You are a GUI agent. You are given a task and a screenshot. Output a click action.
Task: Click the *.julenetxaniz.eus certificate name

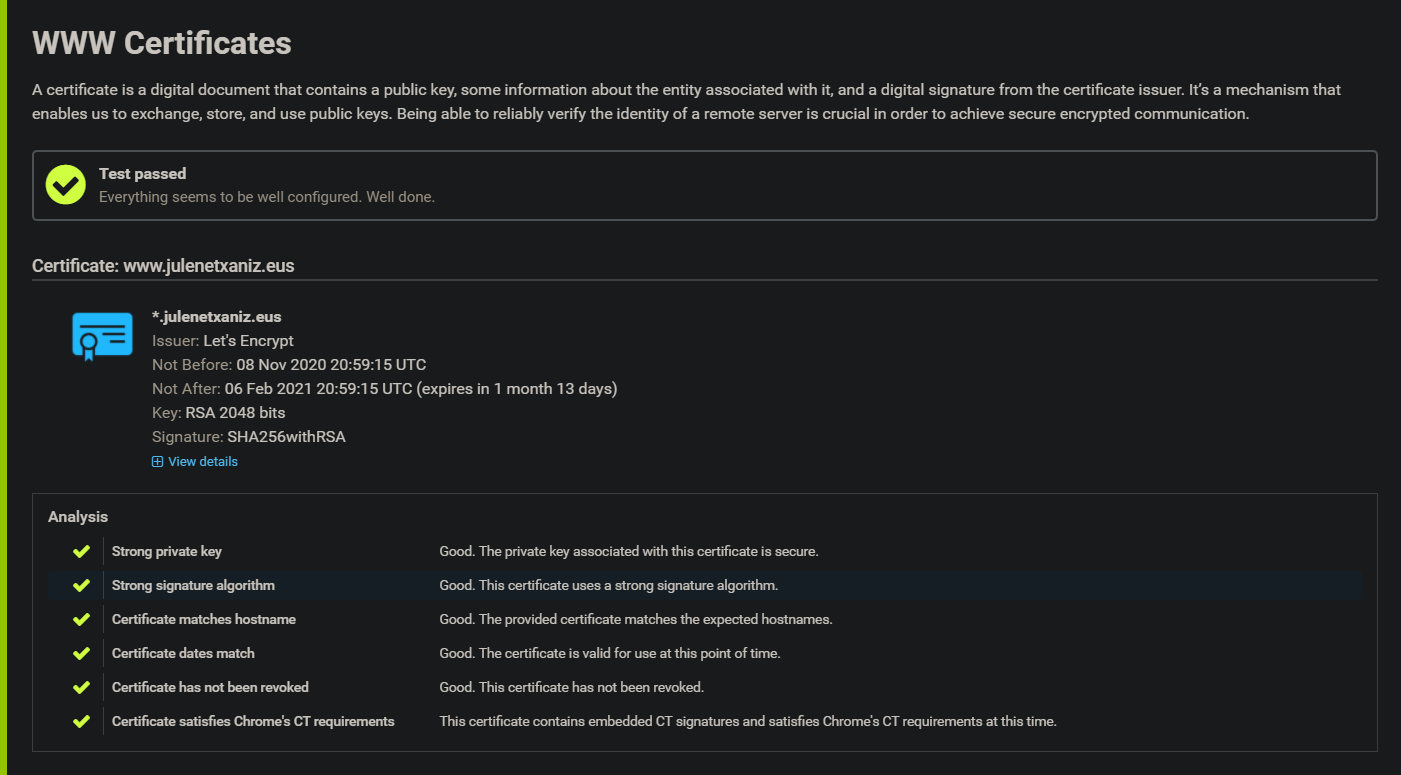[x=217, y=317]
